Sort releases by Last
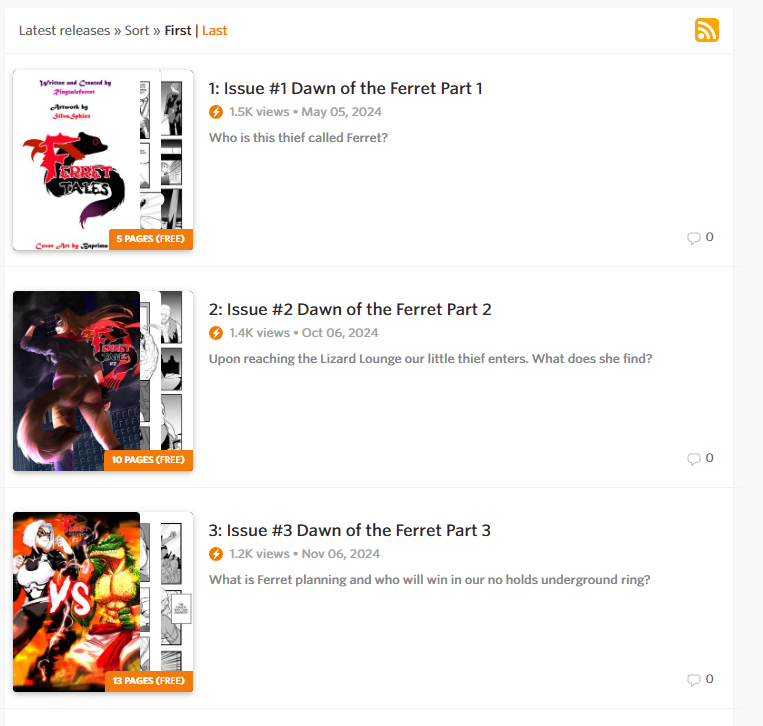The image size is (763, 726). (215, 31)
